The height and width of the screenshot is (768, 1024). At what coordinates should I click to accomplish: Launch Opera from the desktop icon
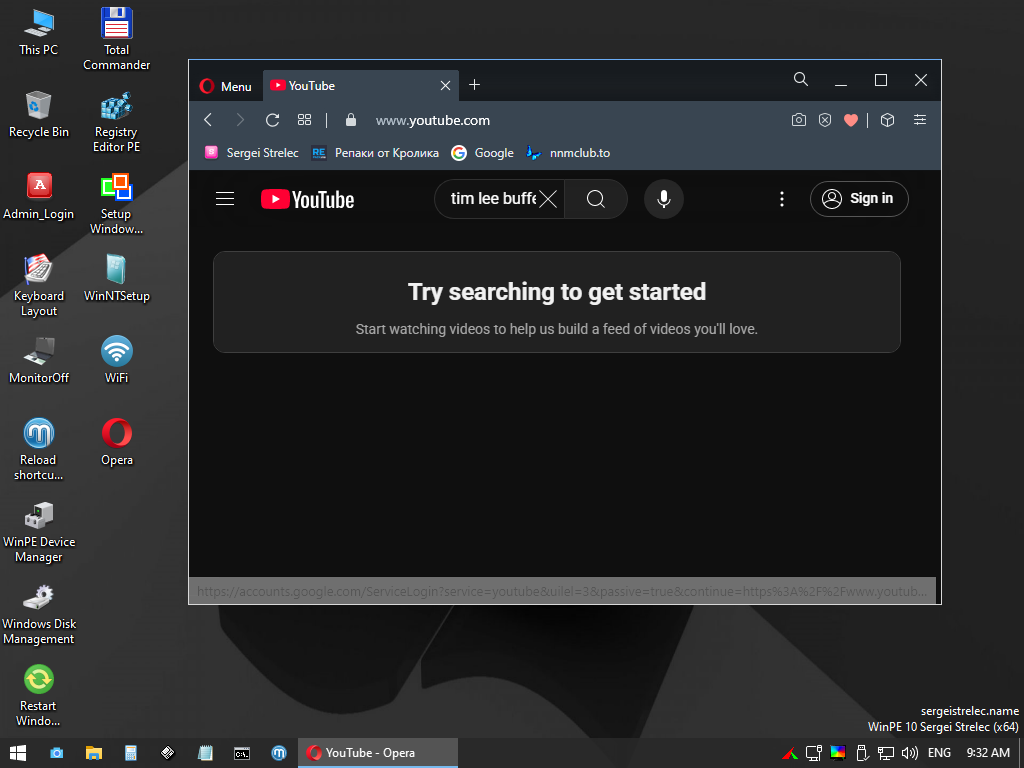pos(116,442)
